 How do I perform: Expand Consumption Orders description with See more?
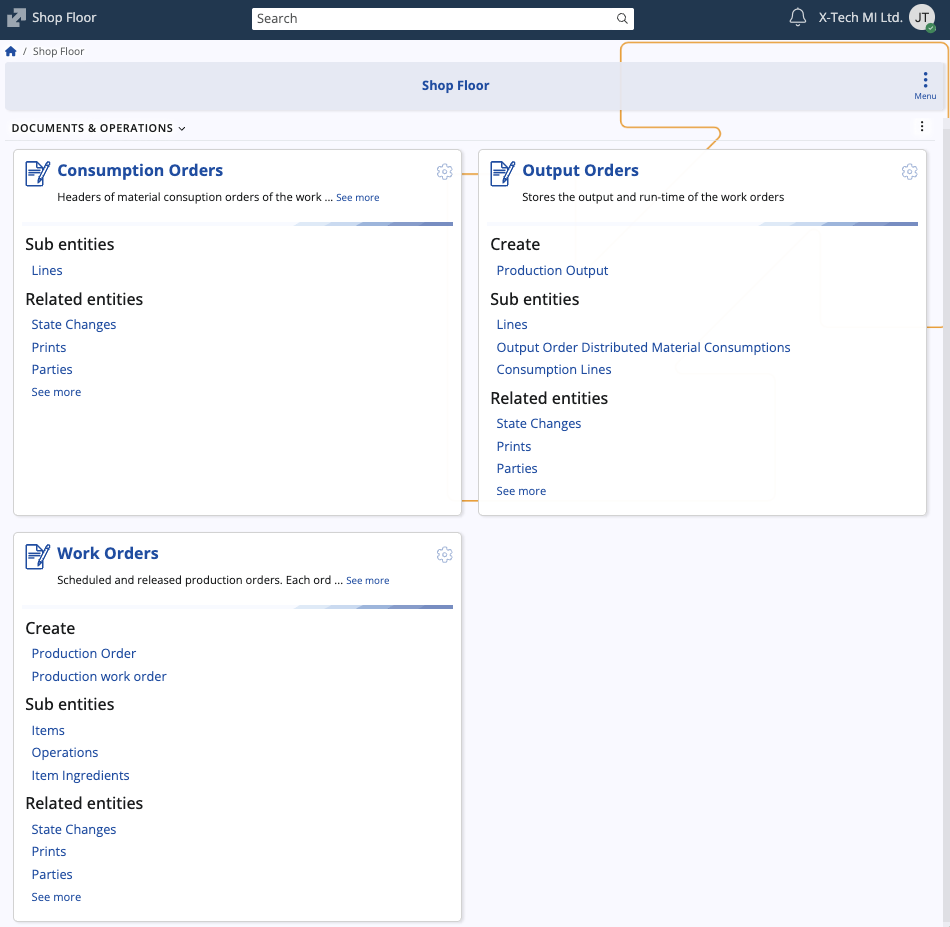point(357,198)
